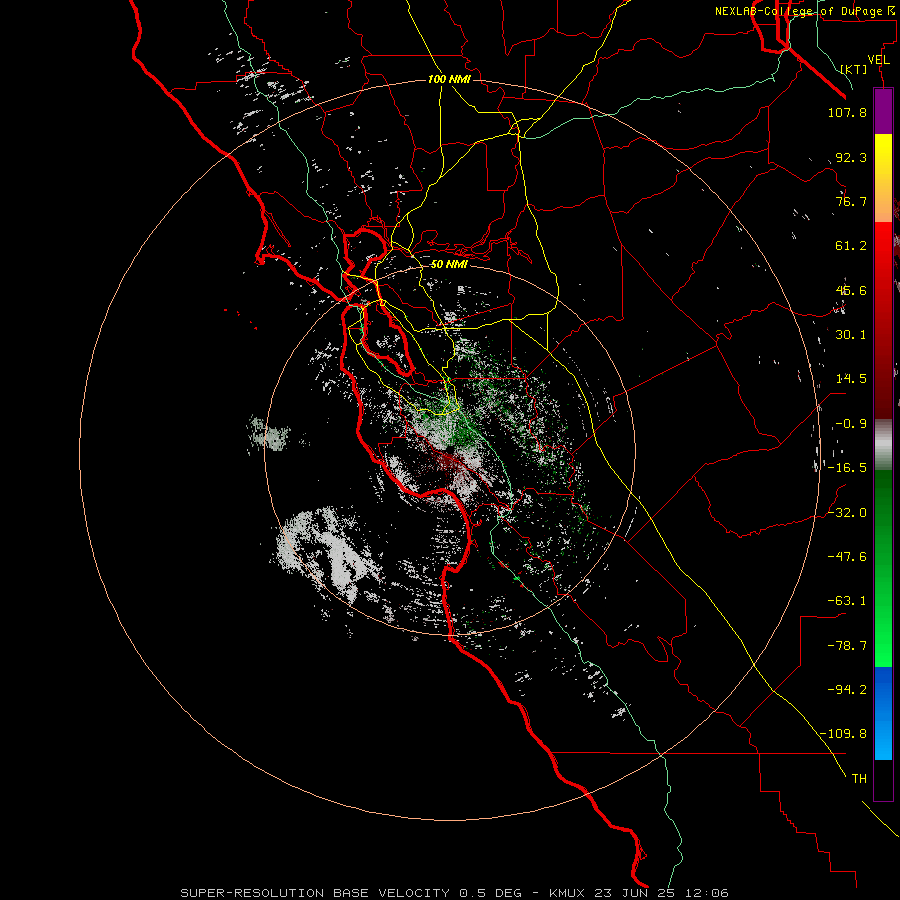Pick the blue segment of the color bar
900x900 pixels.
[x=883, y=713]
